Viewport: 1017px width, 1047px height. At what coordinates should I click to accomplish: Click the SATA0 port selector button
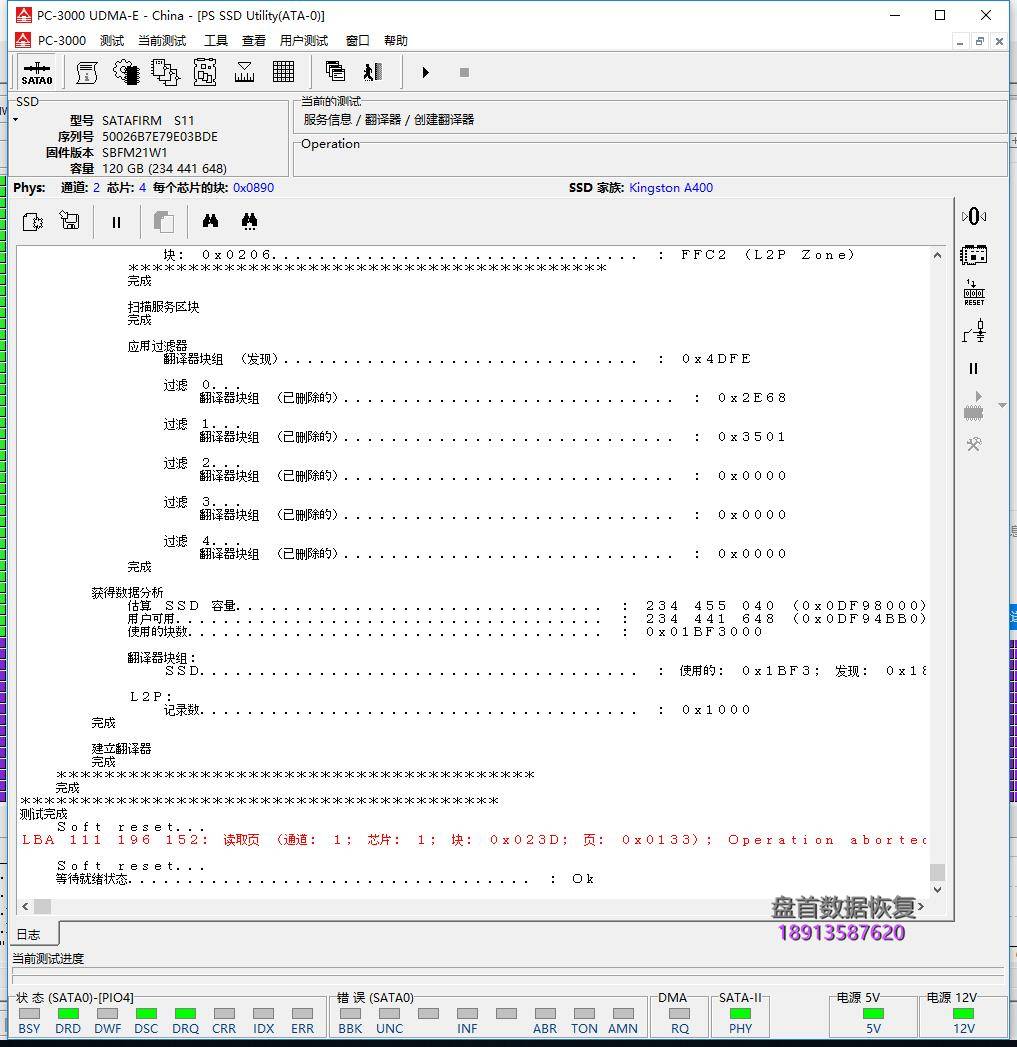coord(37,72)
